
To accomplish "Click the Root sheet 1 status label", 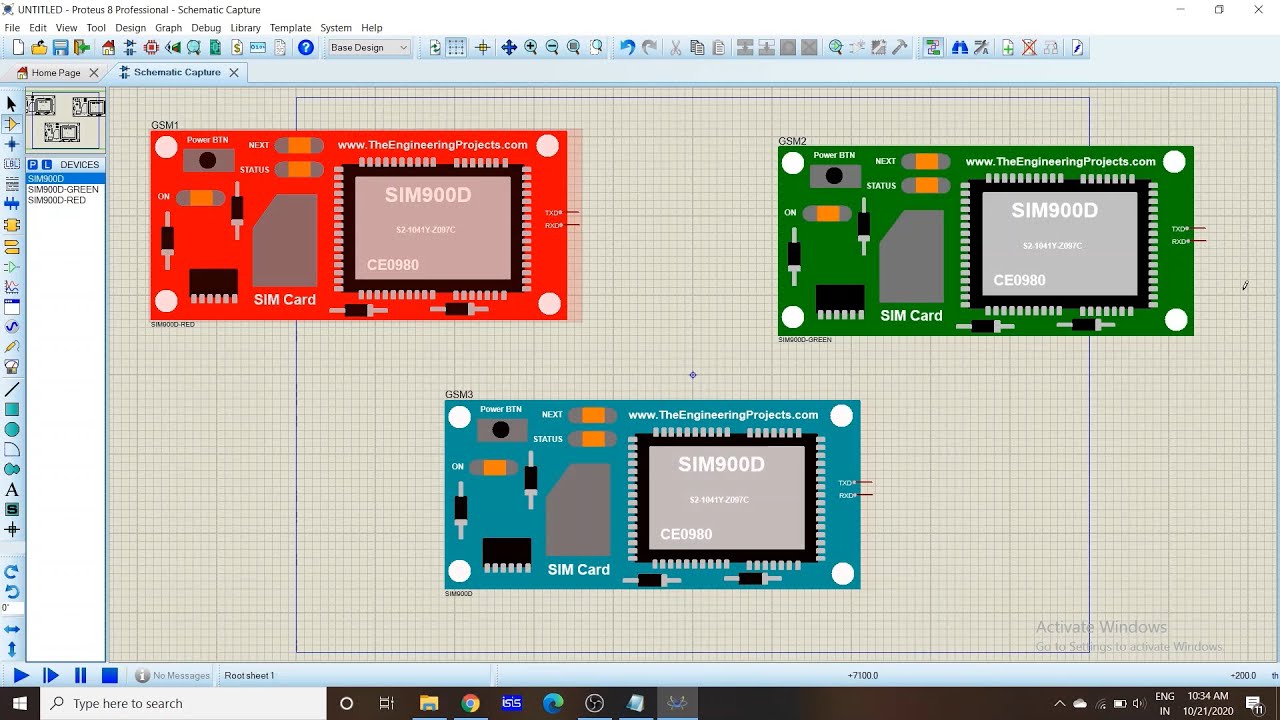I will [x=249, y=676].
